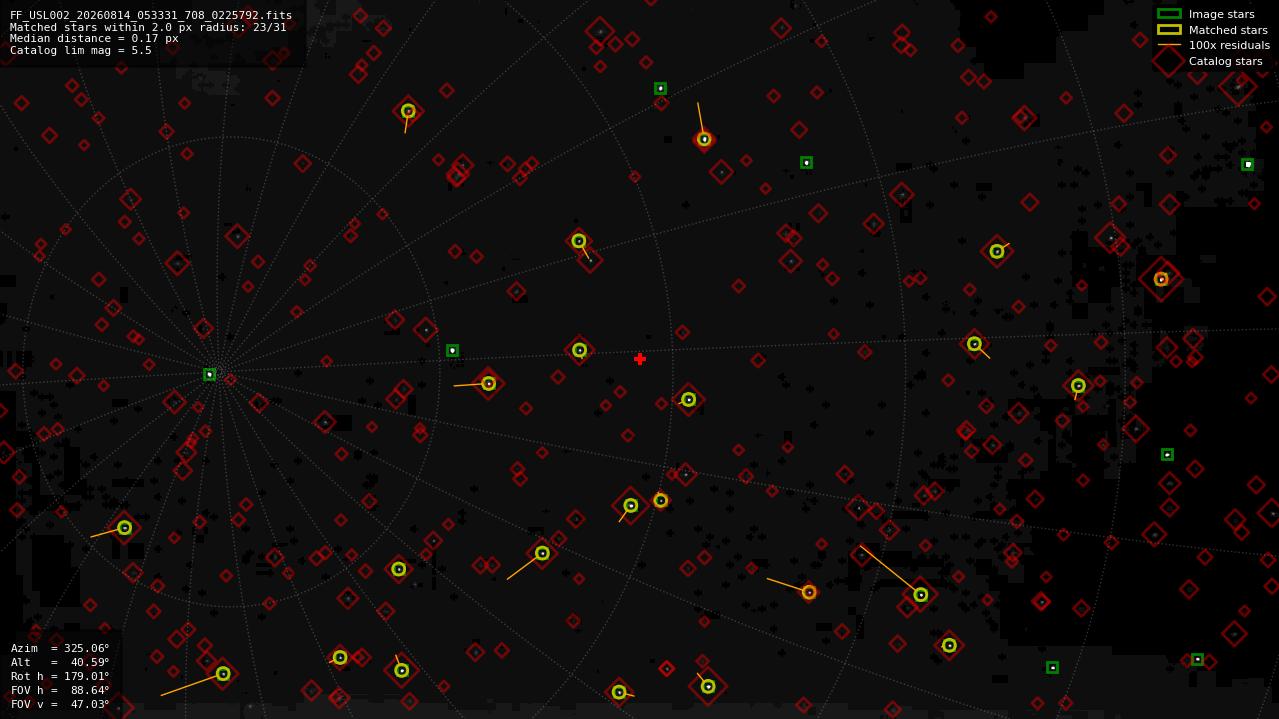
Task: Click the 'Catalog stars' legend label
Action: click(x=1225, y=61)
